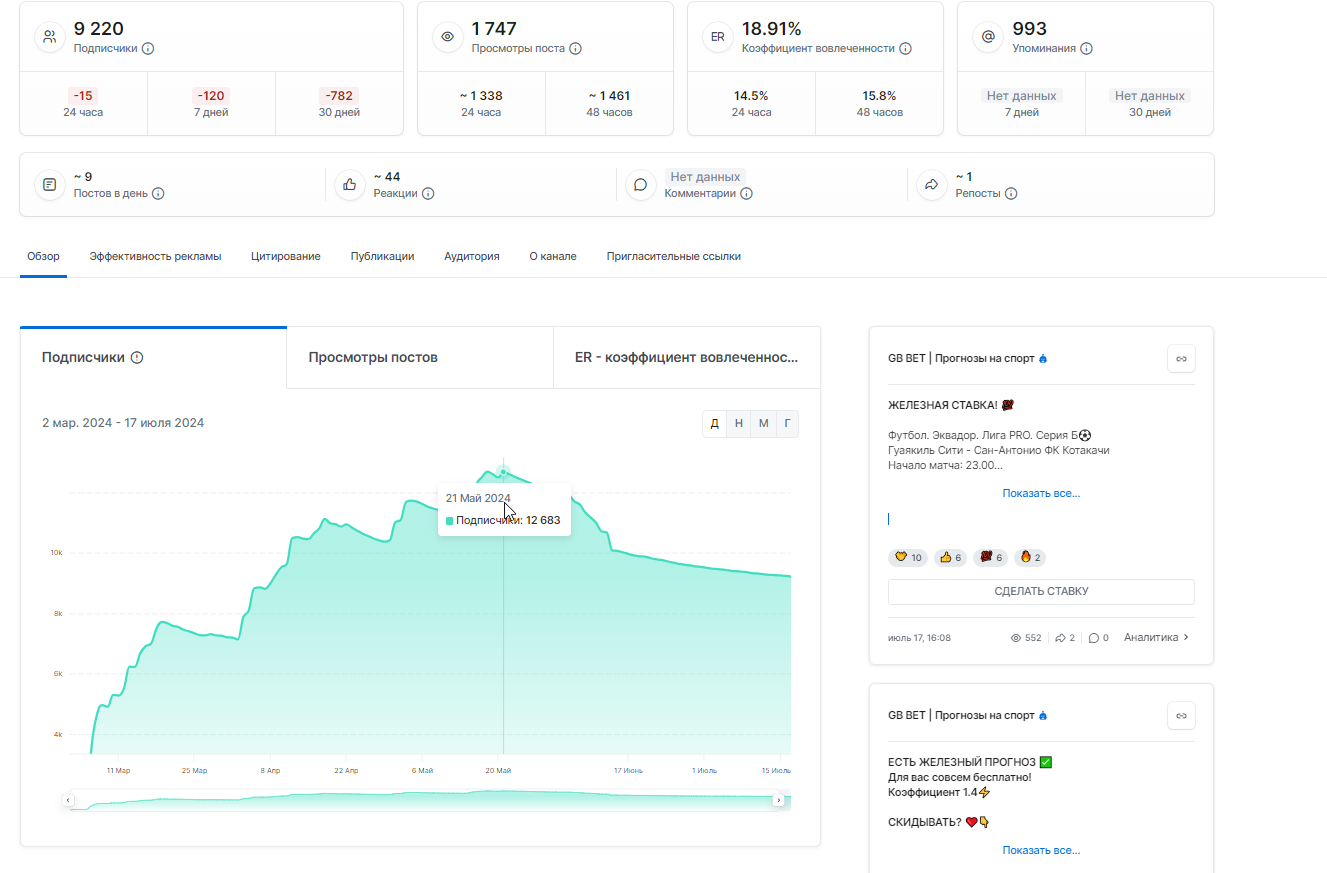The width and height of the screenshot is (1327, 873).
Task: Click the fire reaction with 2
Action: pos(1030,557)
